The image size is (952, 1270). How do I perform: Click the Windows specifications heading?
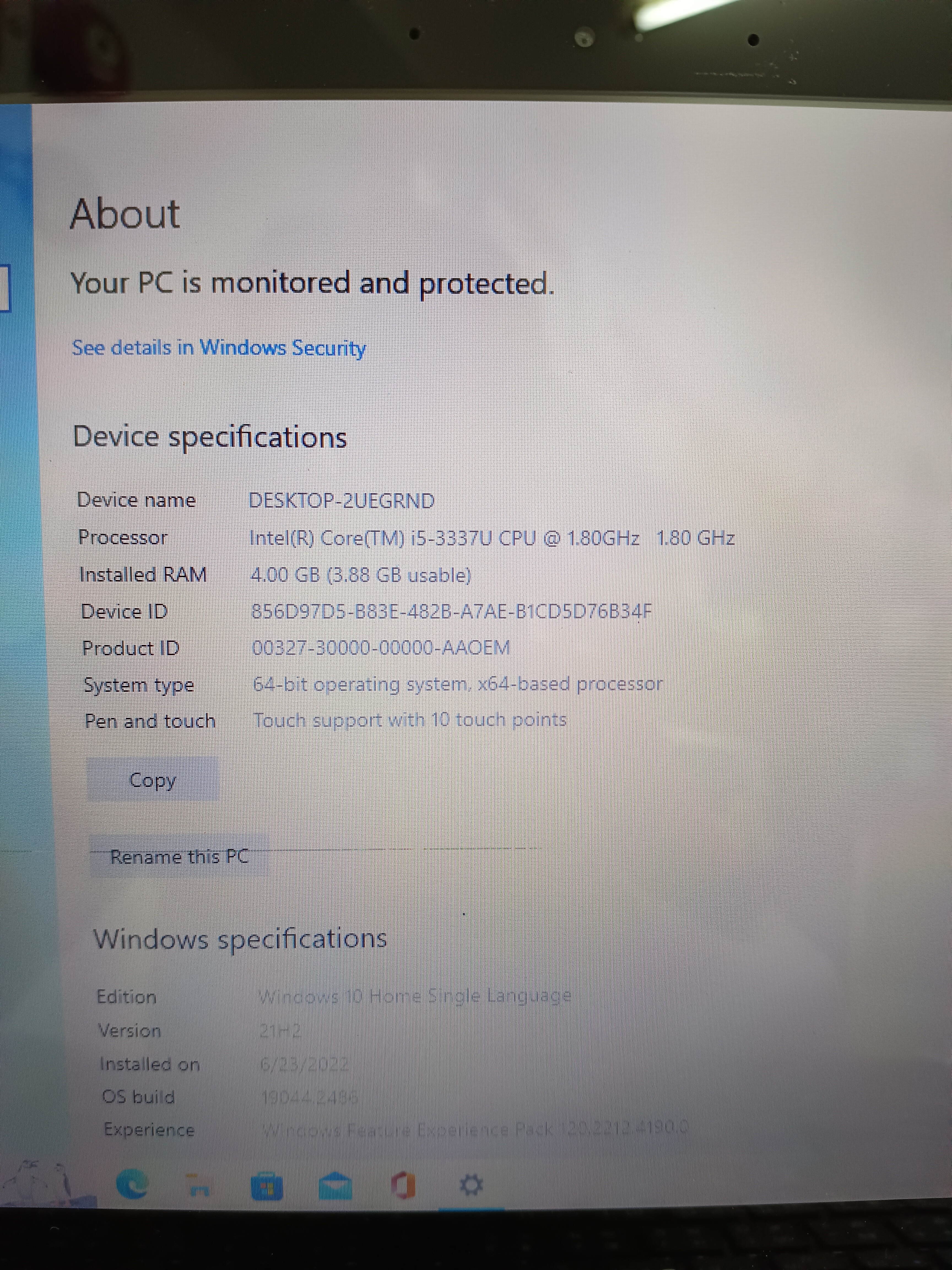[240, 939]
